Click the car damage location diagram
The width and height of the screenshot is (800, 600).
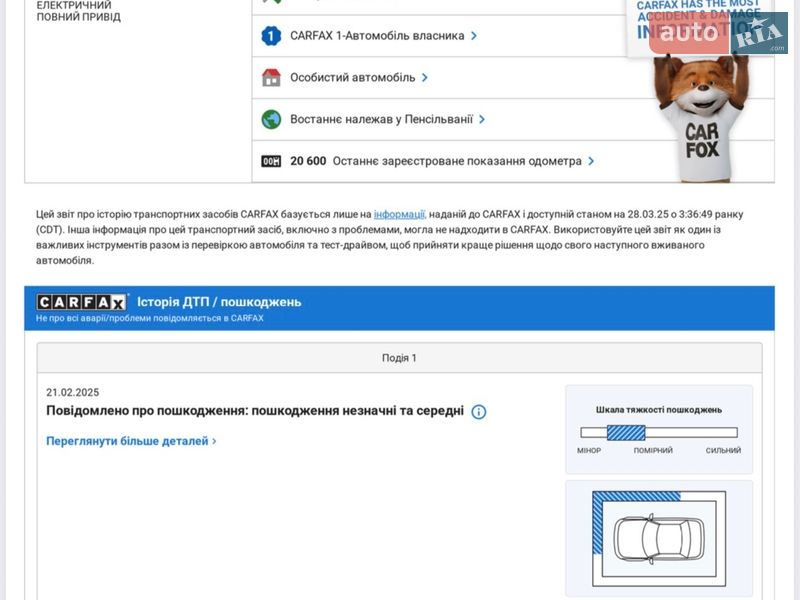pos(659,538)
